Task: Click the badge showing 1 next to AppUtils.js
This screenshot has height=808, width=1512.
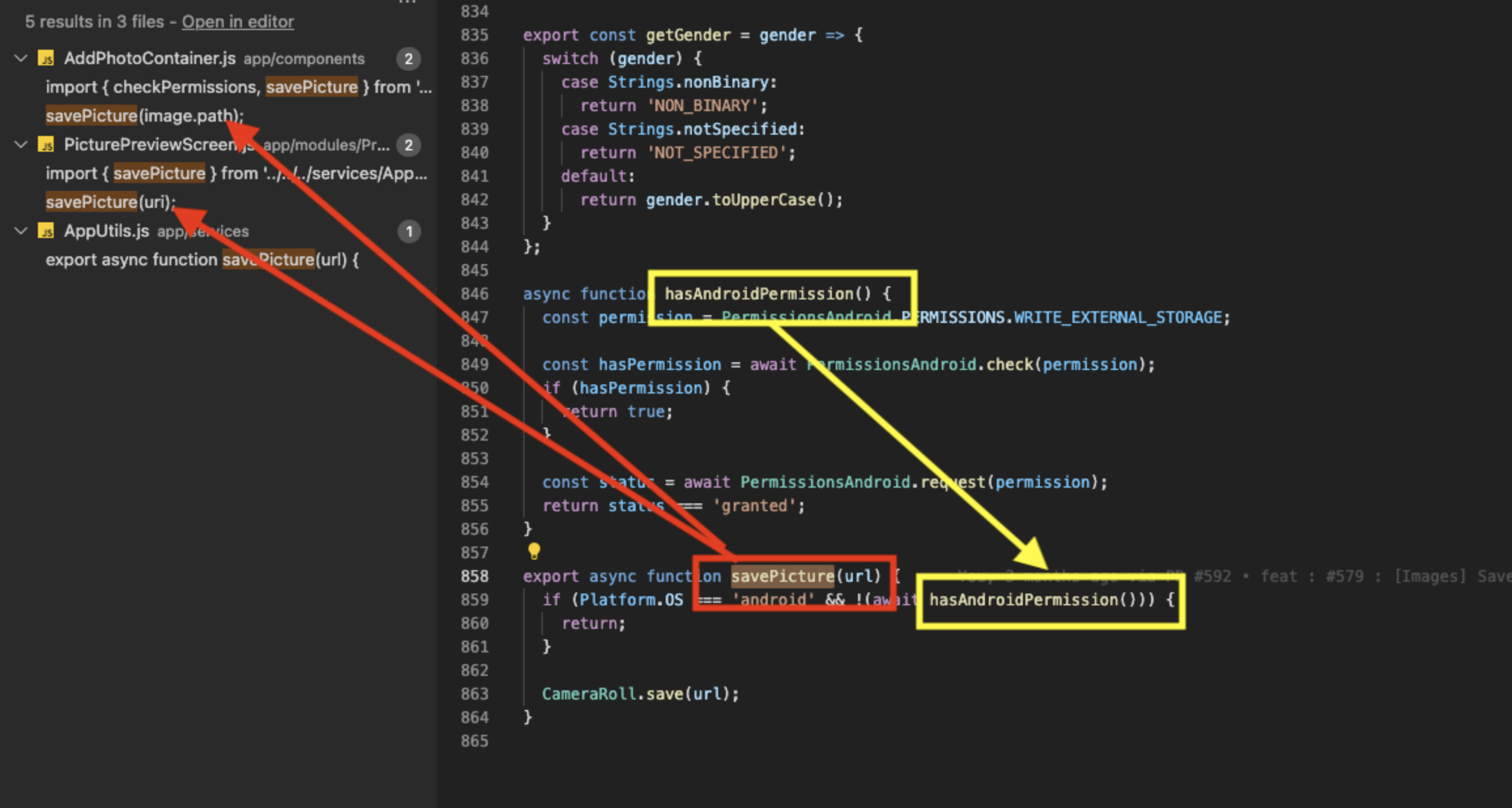Action: point(409,231)
